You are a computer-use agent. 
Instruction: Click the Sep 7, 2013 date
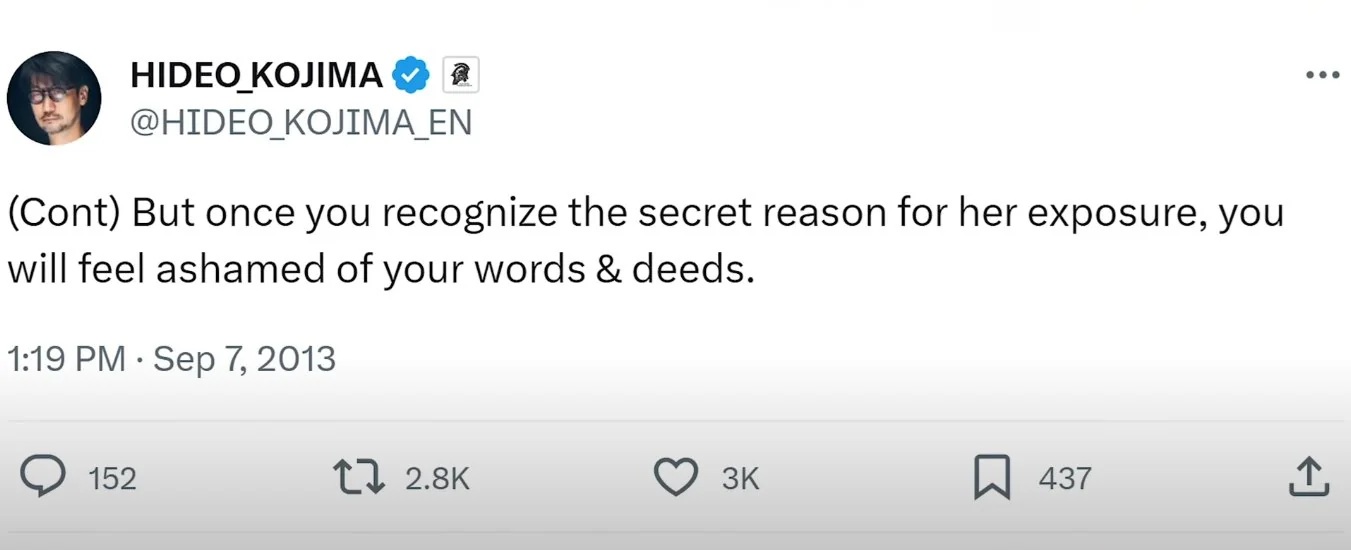[x=244, y=359]
